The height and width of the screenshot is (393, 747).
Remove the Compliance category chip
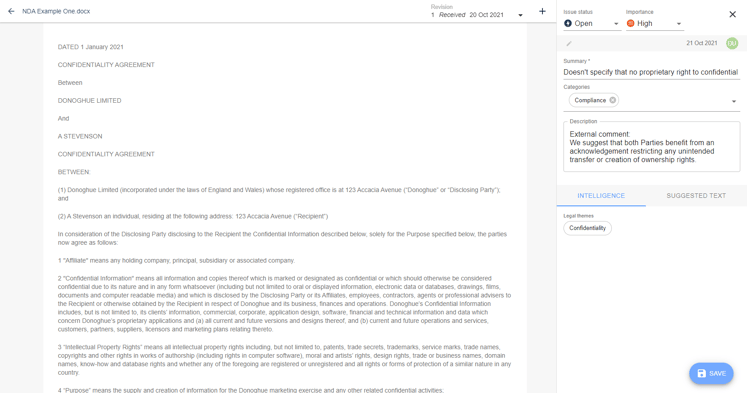click(x=613, y=100)
